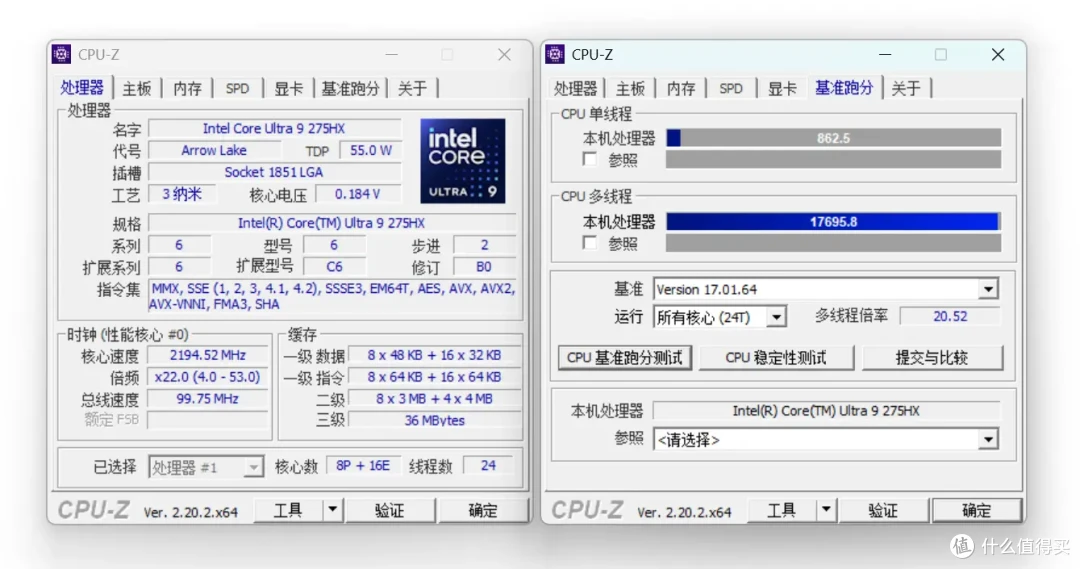Start CPU 稳定性测试

click(x=776, y=358)
